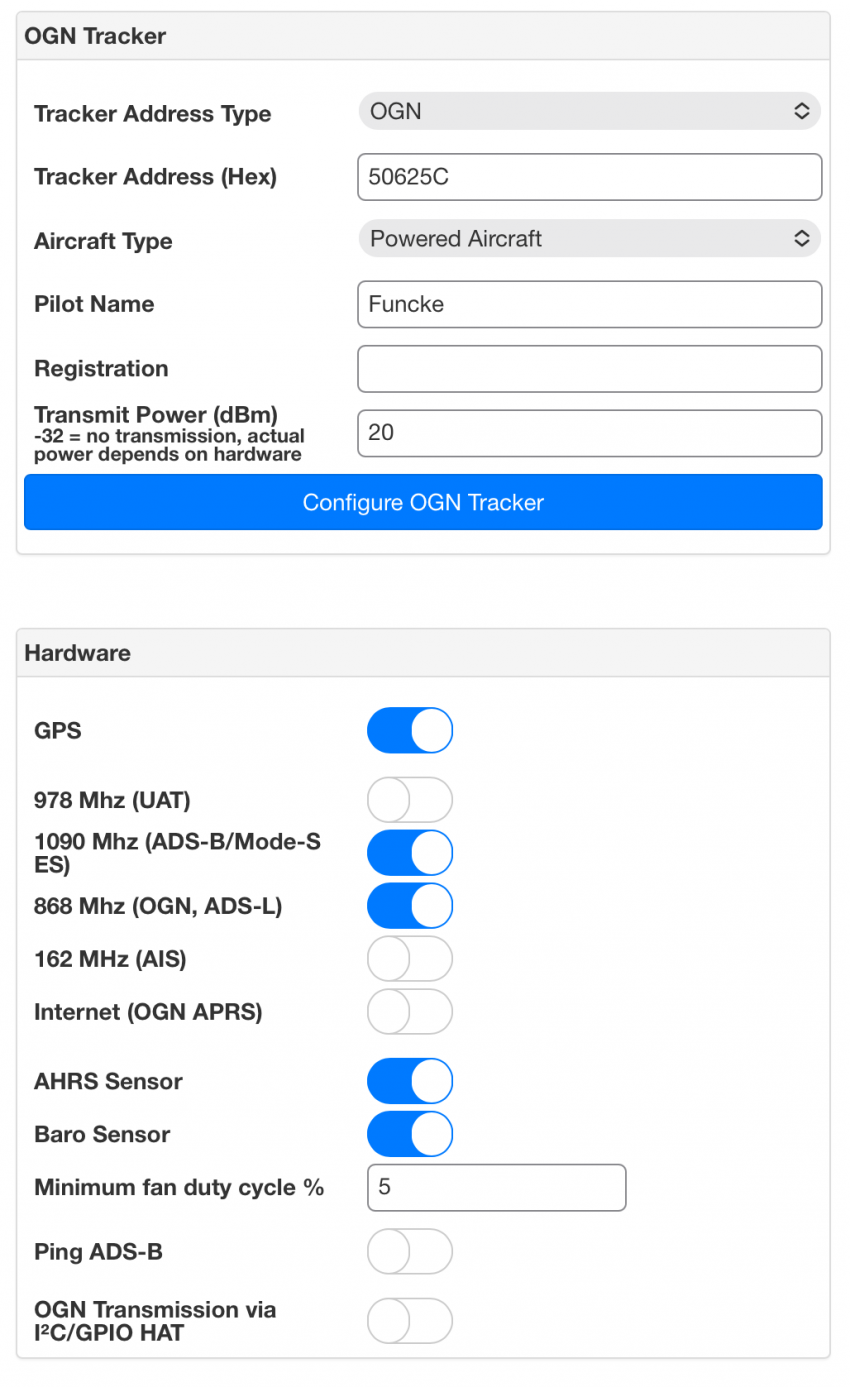Enable the 162 MHz (AIS) switch
This screenshot has height=1387, width=850.
pyautogui.click(x=410, y=959)
